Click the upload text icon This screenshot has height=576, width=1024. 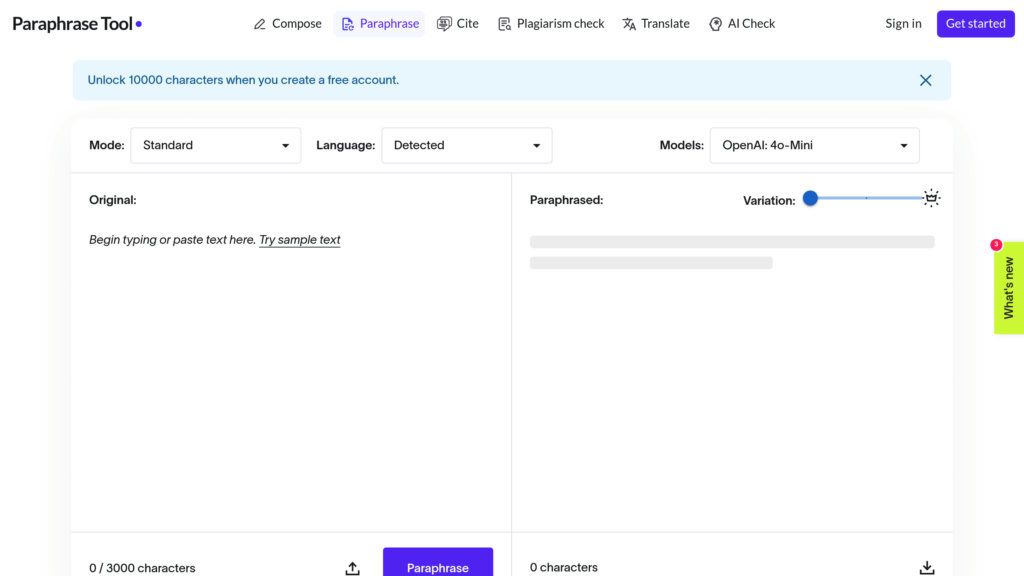coord(352,567)
